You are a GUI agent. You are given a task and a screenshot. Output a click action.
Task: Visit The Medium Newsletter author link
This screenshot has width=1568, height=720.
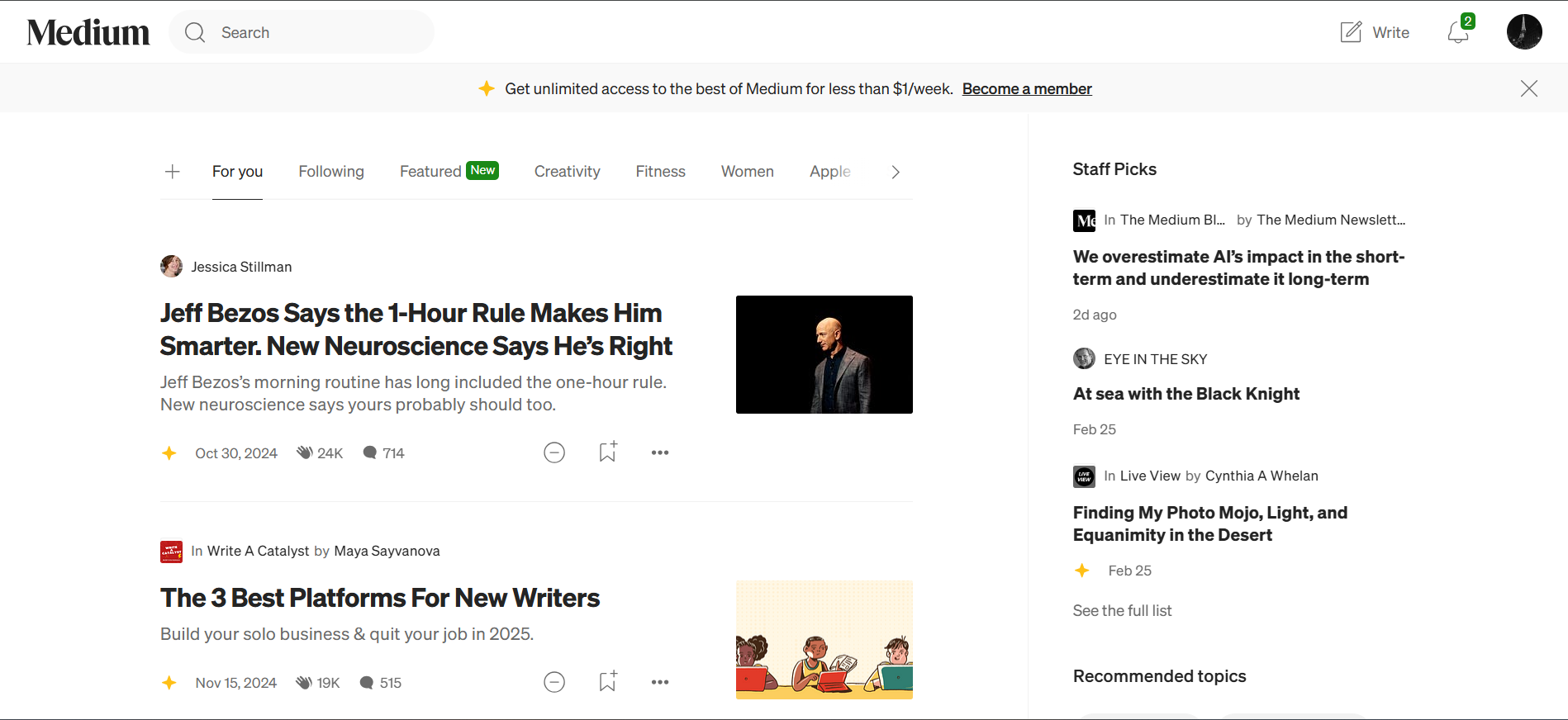pyautogui.click(x=1331, y=220)
